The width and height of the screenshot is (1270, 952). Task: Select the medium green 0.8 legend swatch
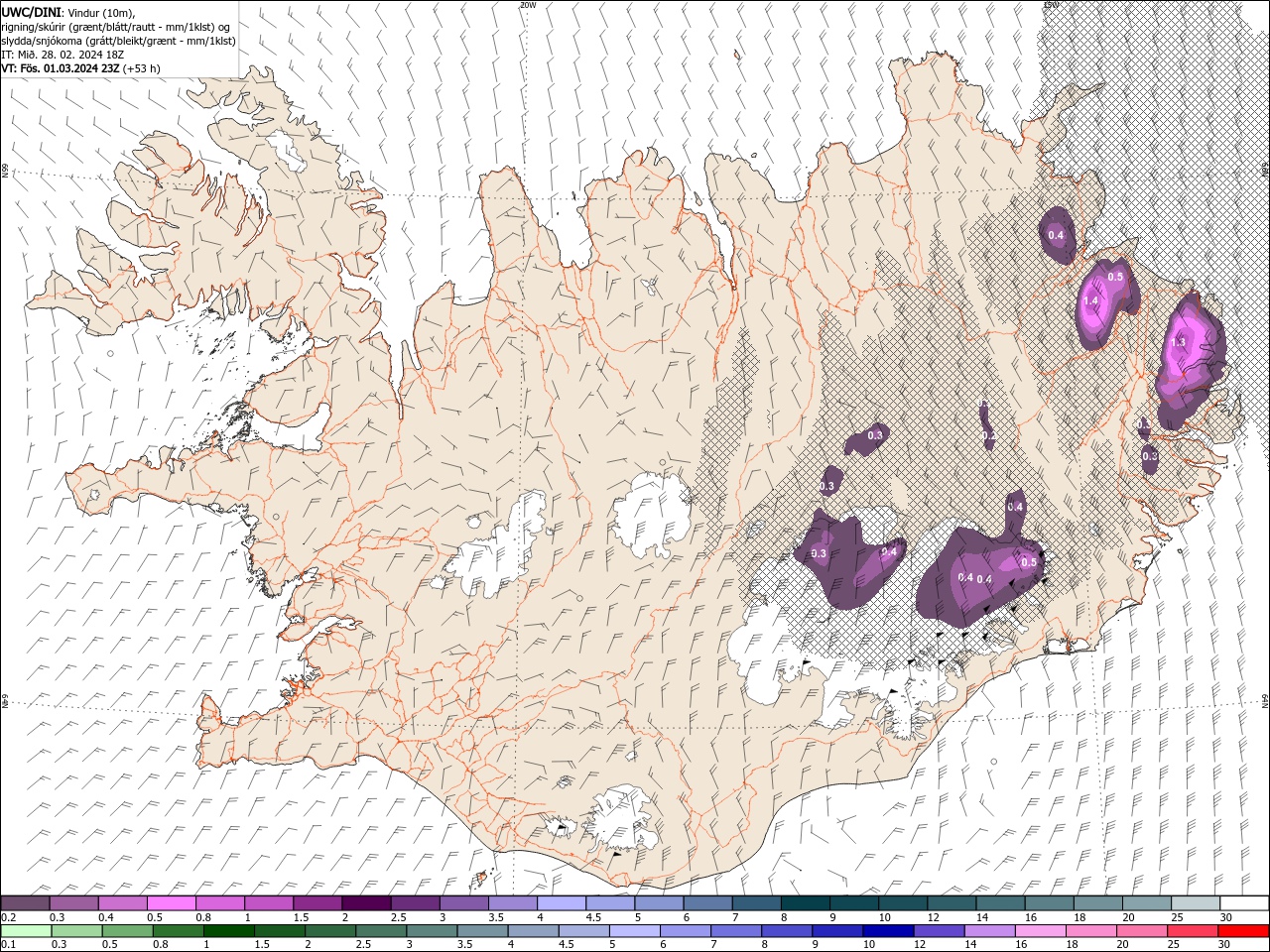(178, 931)
